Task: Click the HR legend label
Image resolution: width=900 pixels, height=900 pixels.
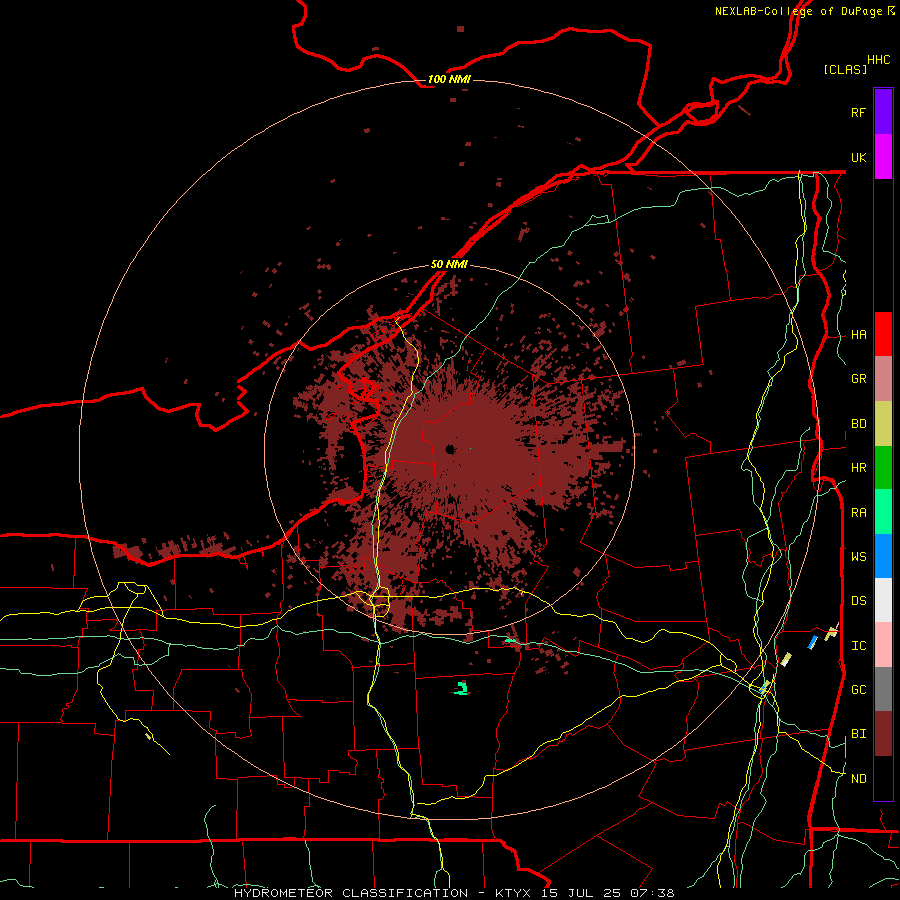Action: click(859, 468)
